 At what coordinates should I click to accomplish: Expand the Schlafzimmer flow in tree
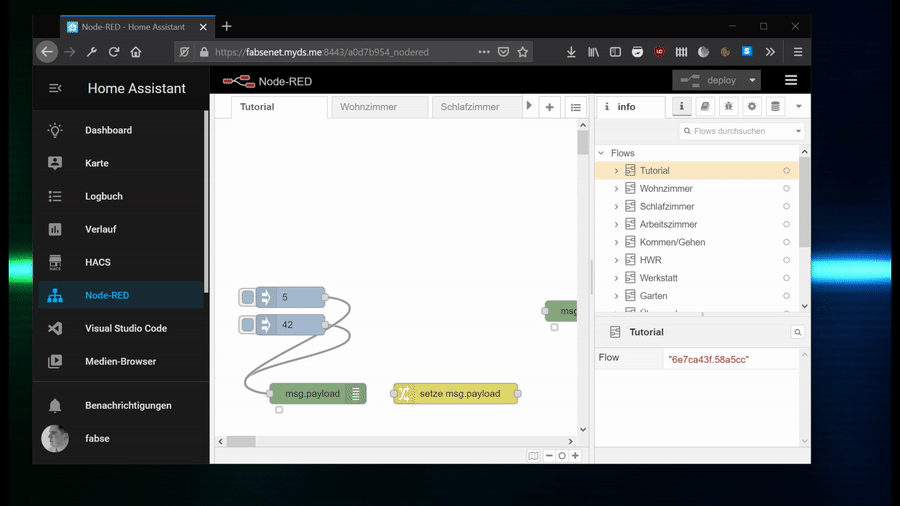pos(616,207)
